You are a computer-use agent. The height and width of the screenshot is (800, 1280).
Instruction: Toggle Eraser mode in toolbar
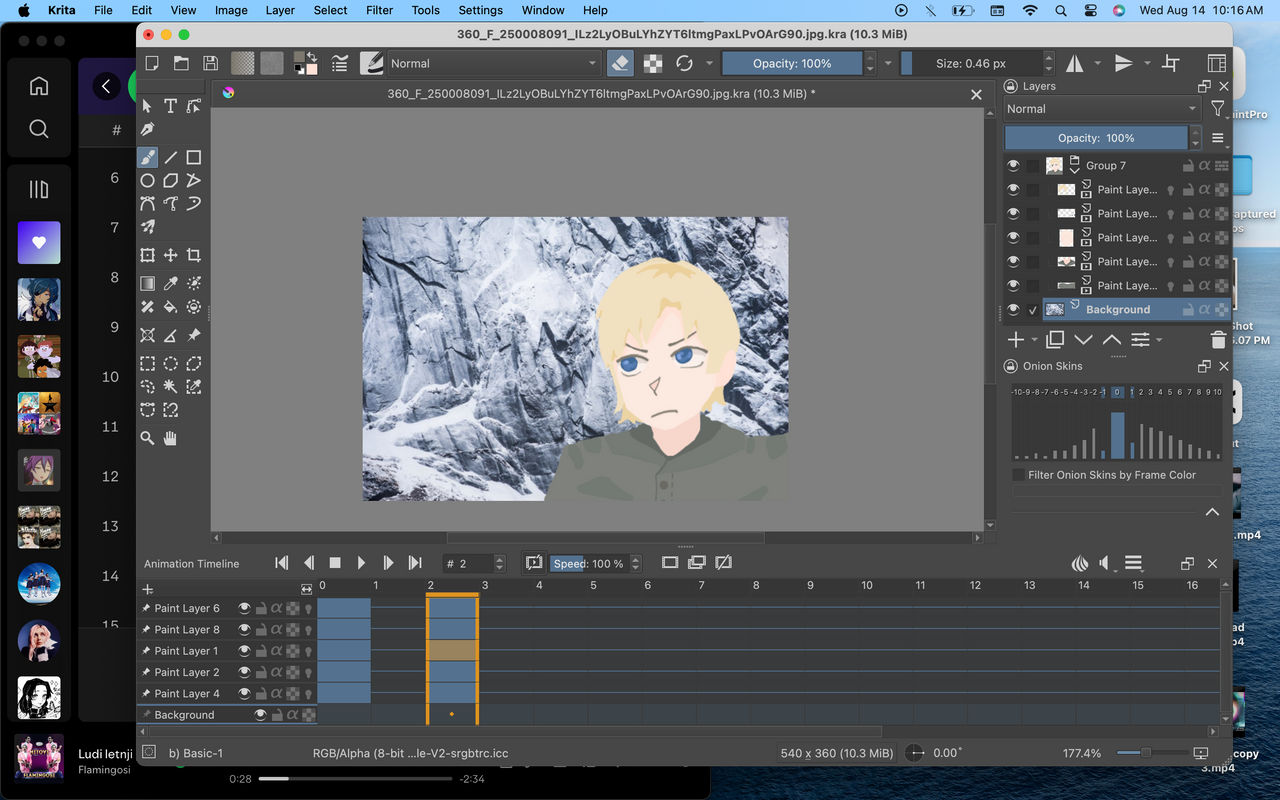coord(620,63)
